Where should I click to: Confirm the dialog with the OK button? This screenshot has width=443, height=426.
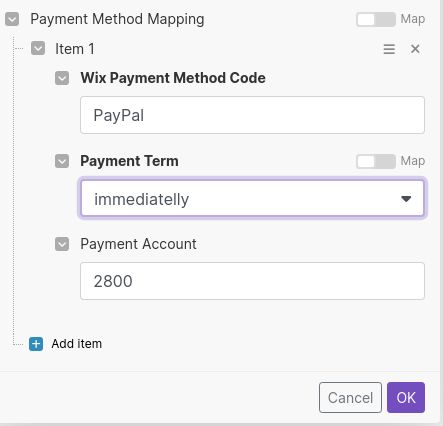[406, 397]
